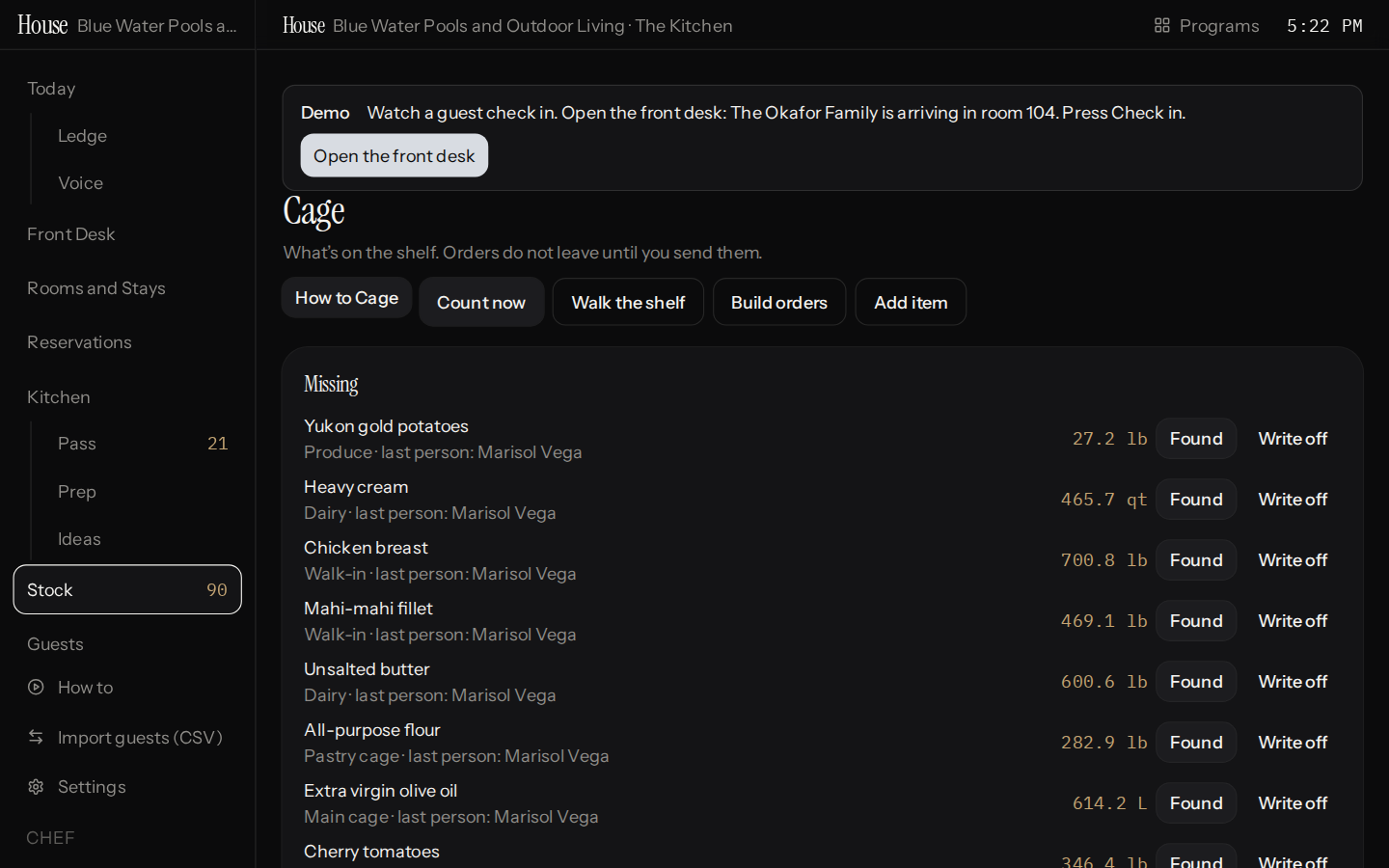Open Rooms and Stays
This screenshot has width=1389, height=868.
coord(96,288)
